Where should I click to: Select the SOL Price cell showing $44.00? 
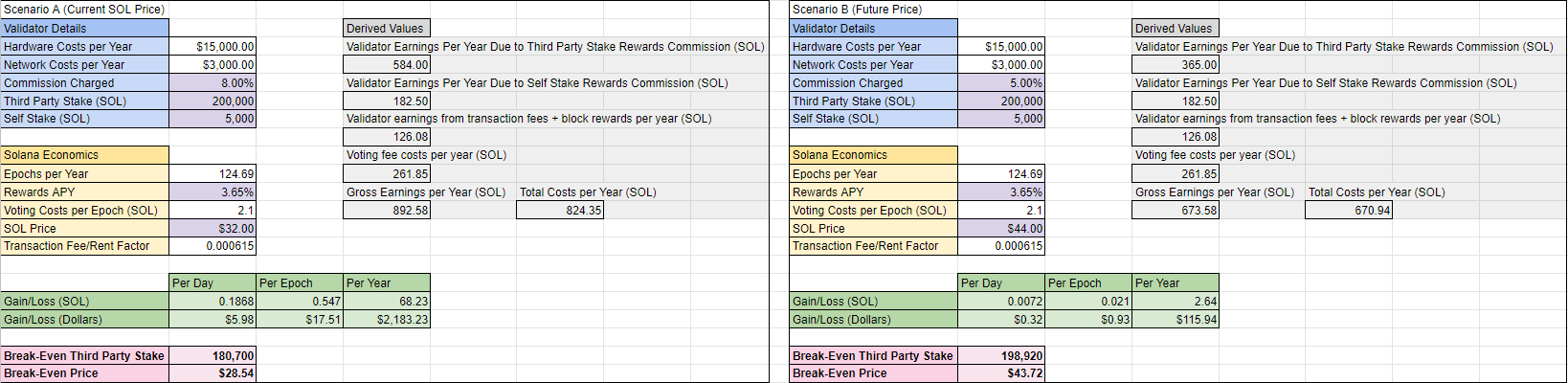coord(1001,229)
